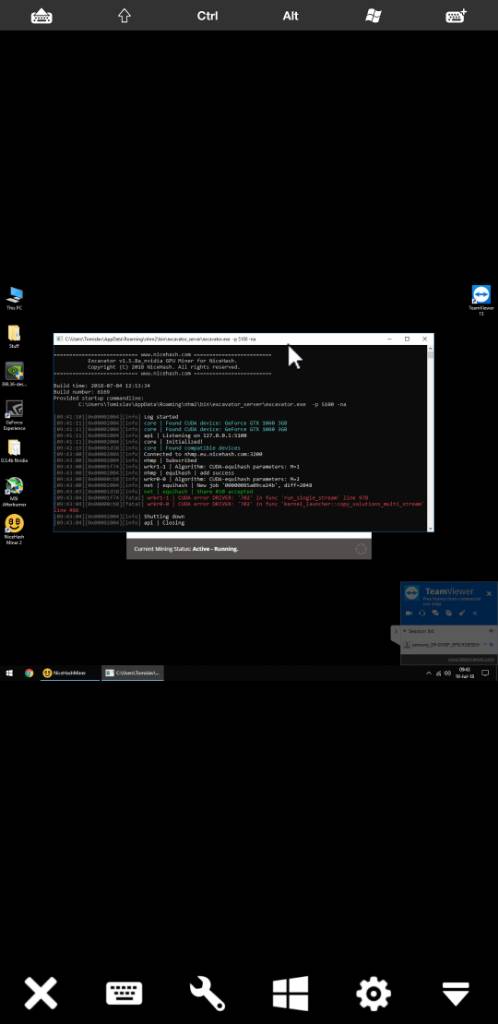
Task: Open whiteboard pen in TeamViewer panel
Action: [x=461, y=613]
